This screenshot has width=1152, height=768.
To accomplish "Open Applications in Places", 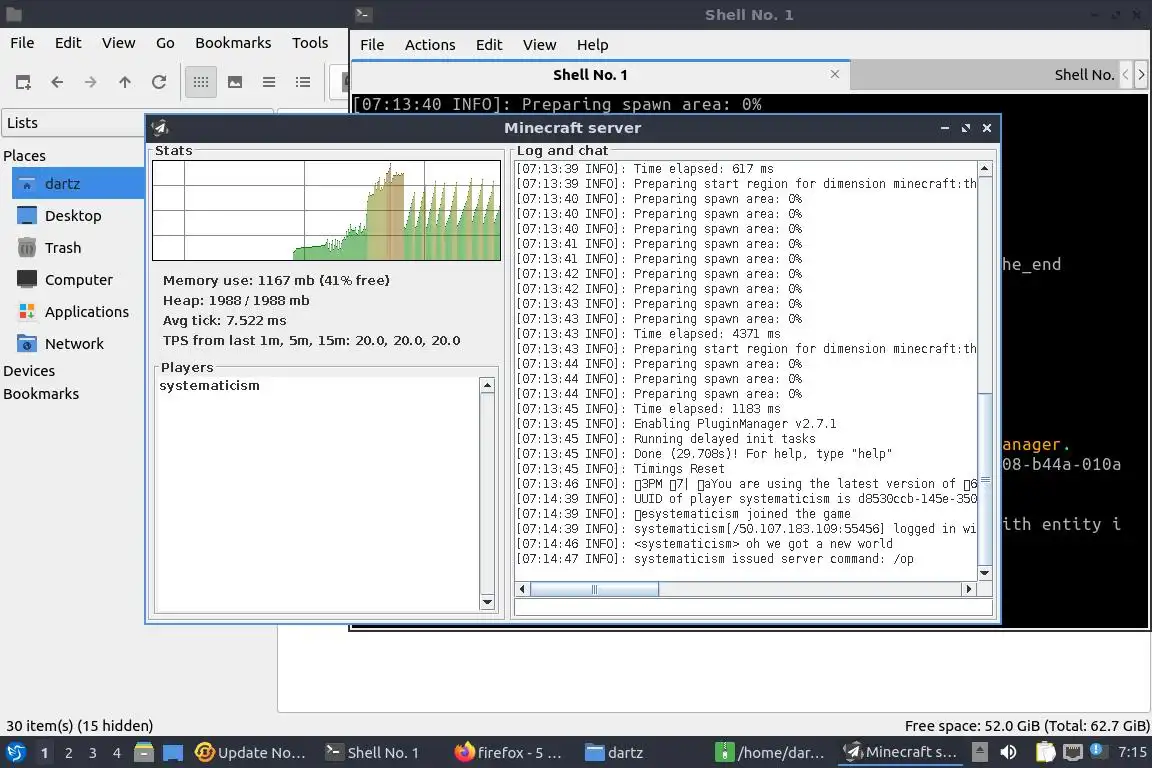I will point(87,312).
